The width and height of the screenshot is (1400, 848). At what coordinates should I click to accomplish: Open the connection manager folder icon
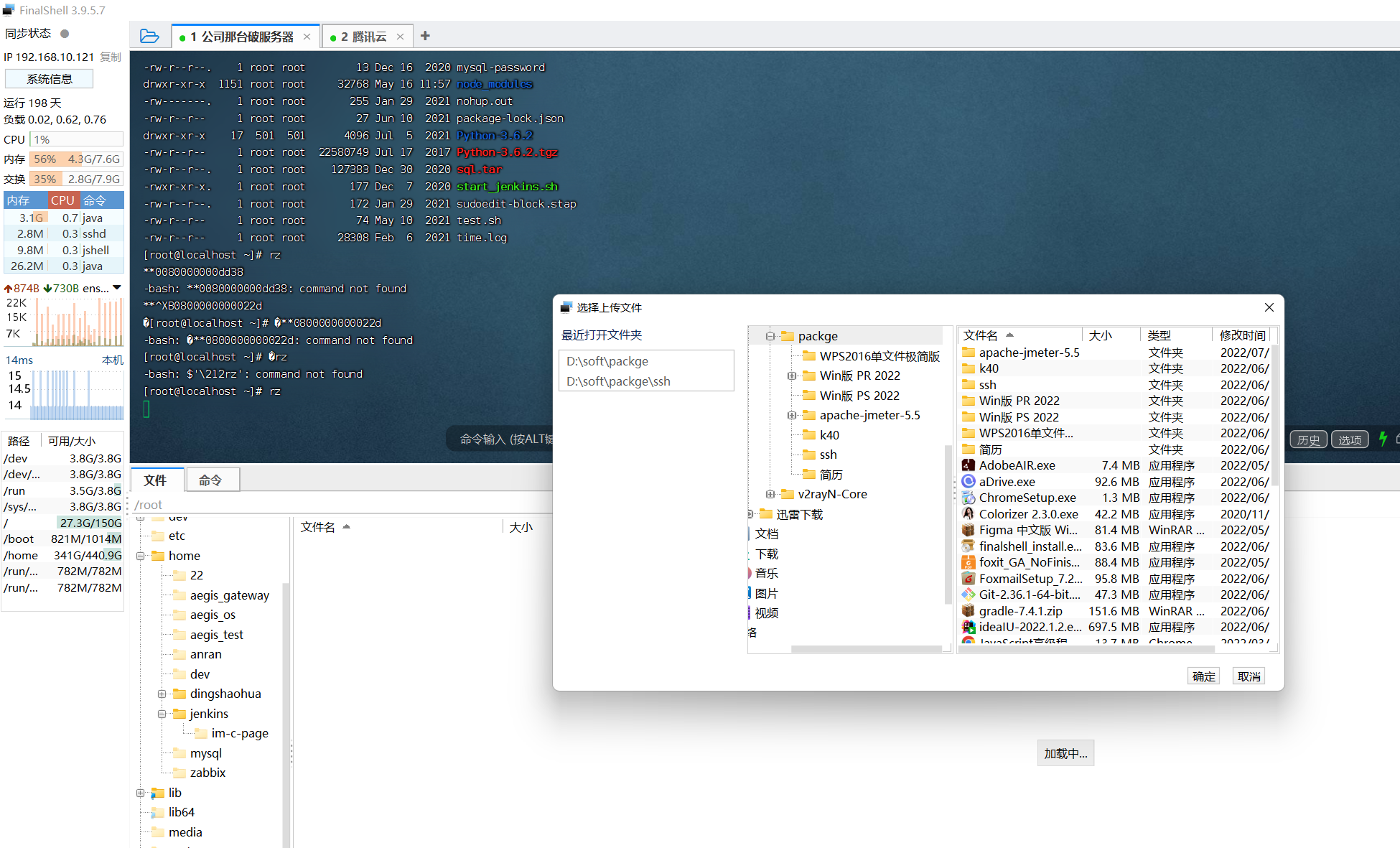coord(149,36)
